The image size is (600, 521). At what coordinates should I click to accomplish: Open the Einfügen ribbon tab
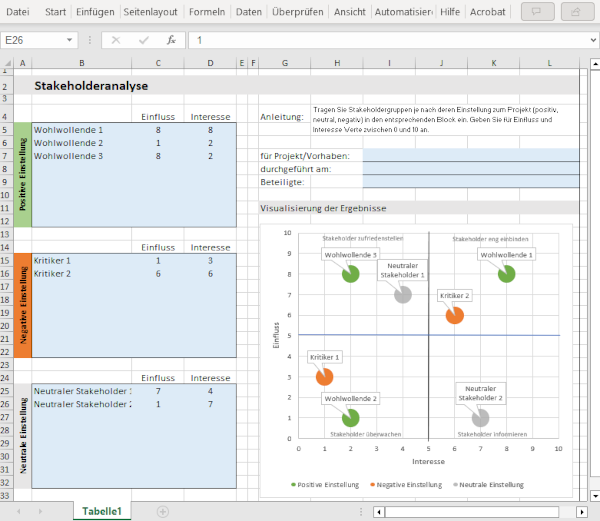coord(95,12)
